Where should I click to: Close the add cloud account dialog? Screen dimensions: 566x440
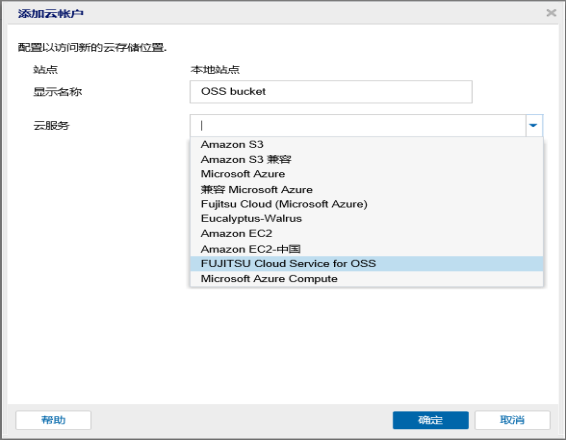point(551,13)
